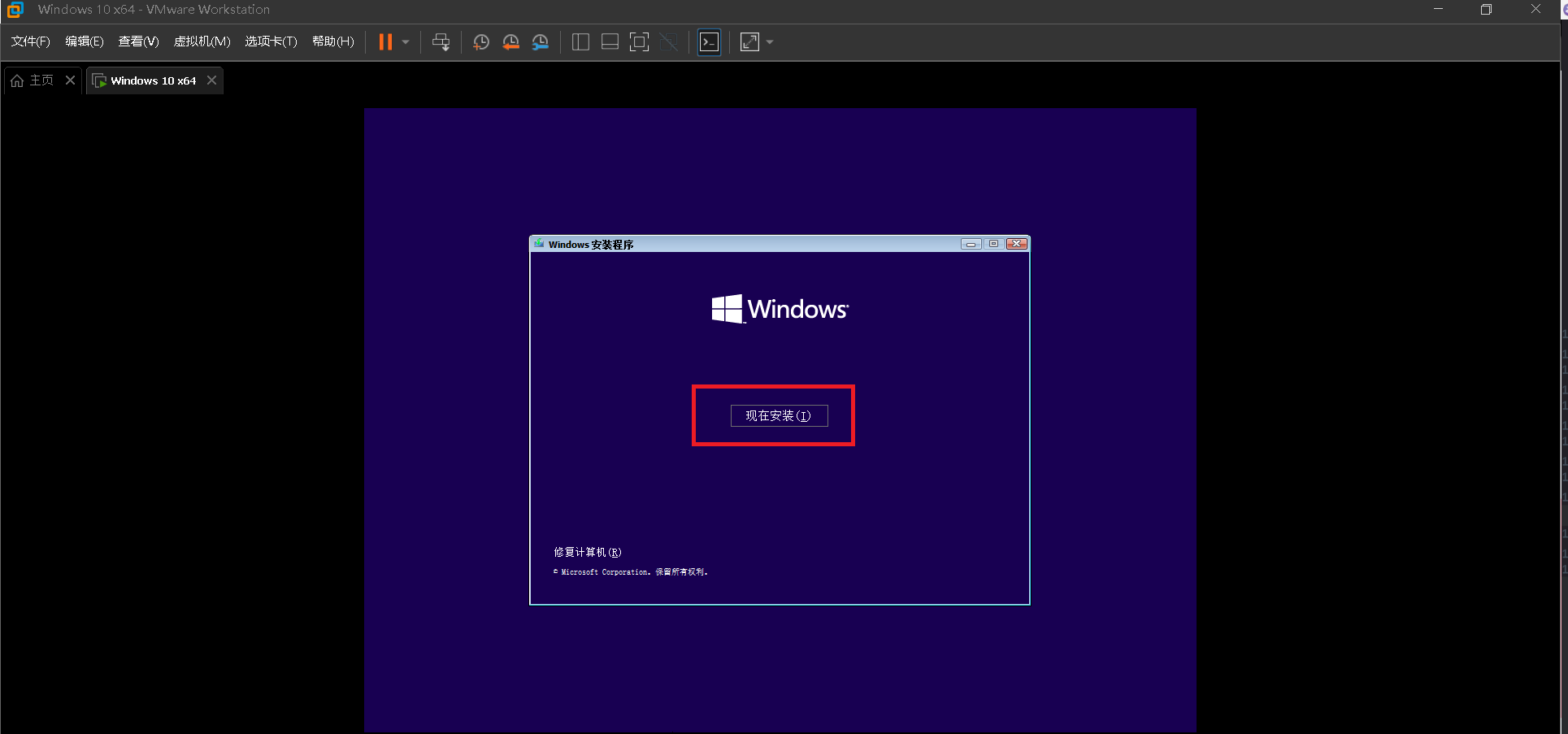
Task: Take a snapshot of the VM
Action: 481,42
